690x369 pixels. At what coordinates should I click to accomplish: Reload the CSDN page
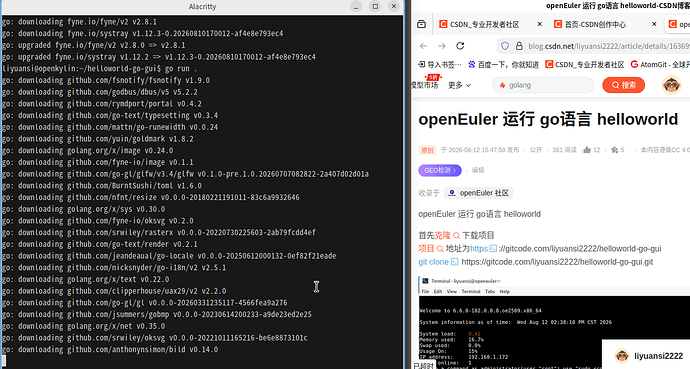coord(460,46)
